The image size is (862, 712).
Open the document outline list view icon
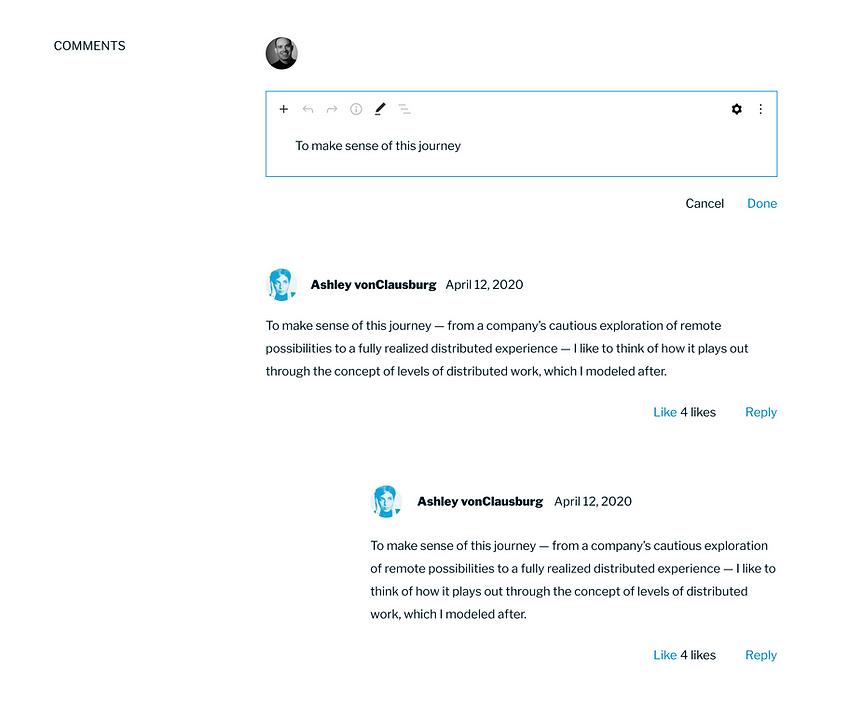pos(404,109)
